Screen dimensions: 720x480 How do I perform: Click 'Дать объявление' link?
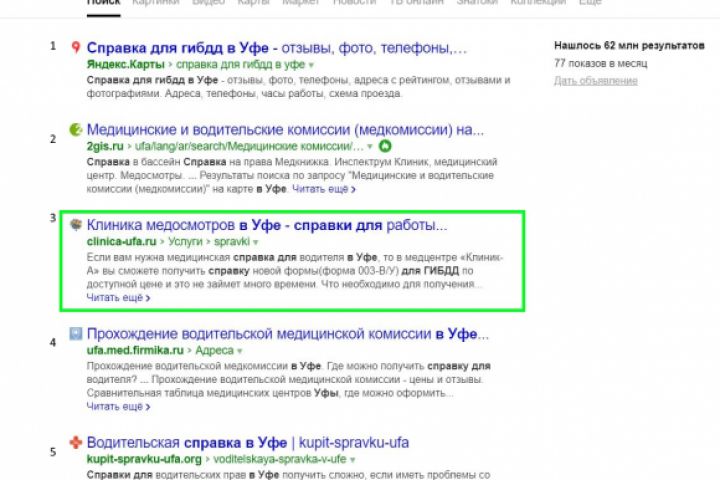coord(596,81)
